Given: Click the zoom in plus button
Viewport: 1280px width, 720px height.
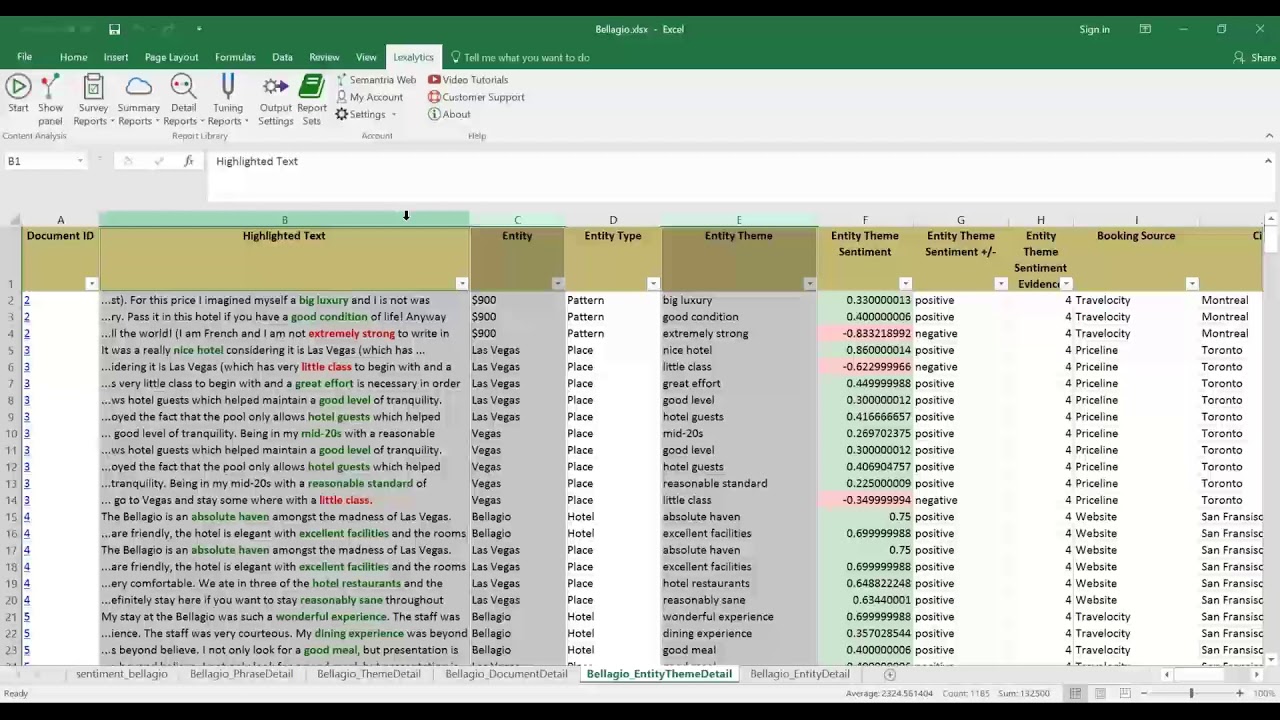Looking at the screenshot, I should point(1239,693).
